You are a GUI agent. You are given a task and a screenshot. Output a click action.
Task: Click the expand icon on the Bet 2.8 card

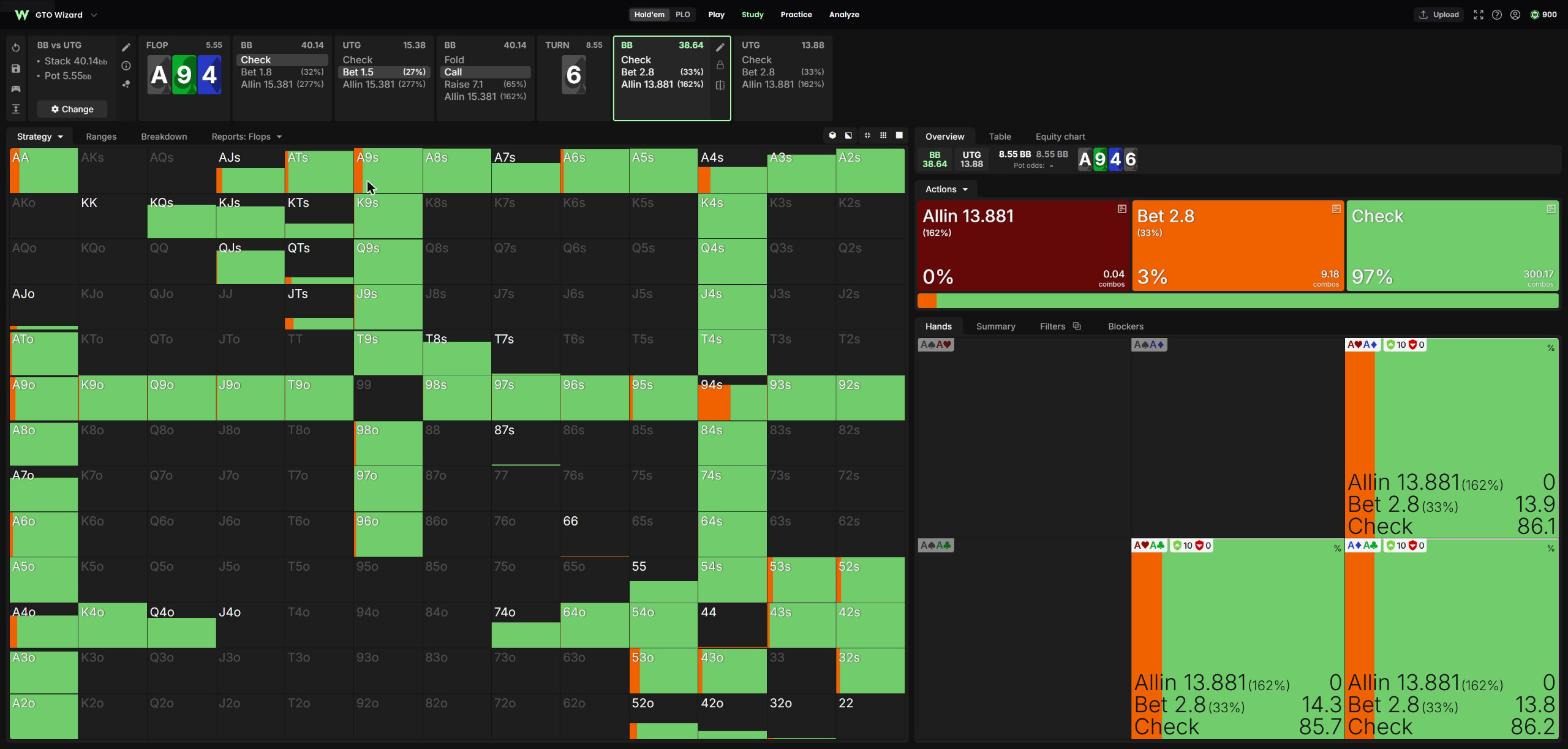tap(1336, 209)
